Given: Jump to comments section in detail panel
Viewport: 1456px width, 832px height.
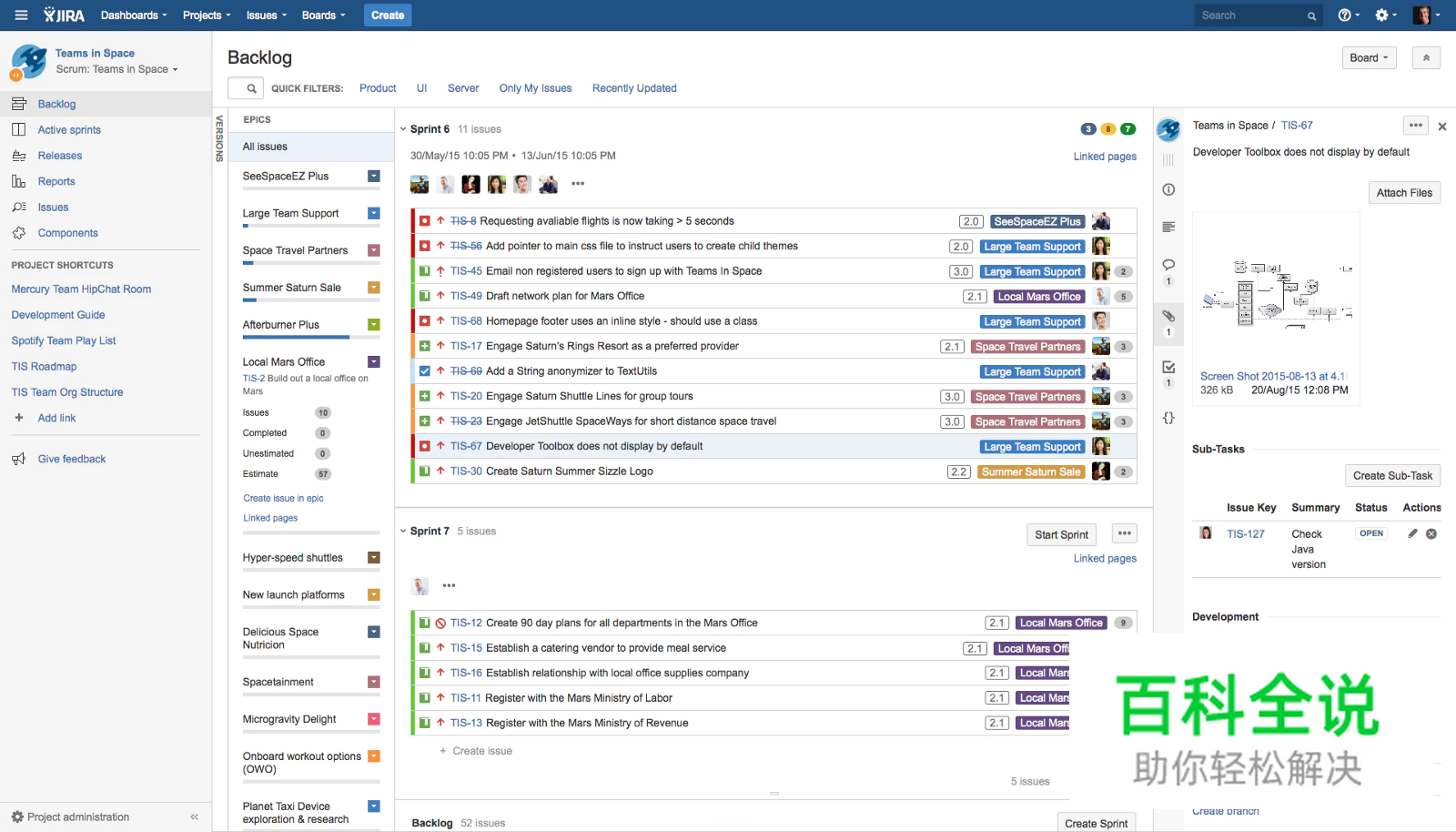Looking at the screenshot, I should 1168,265.
